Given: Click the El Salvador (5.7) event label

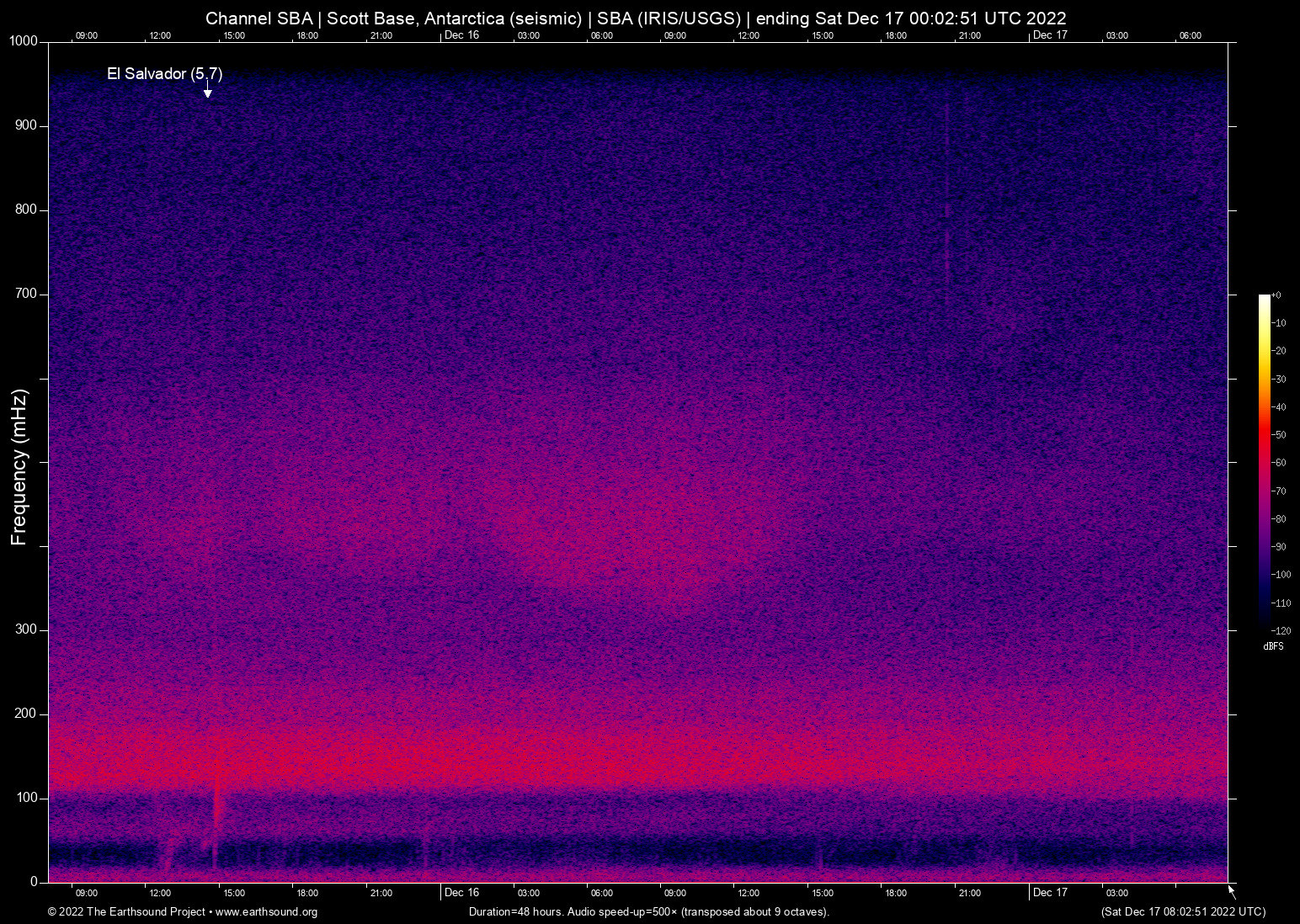Looking at the screenshot, I should click(x=165, y=74).
